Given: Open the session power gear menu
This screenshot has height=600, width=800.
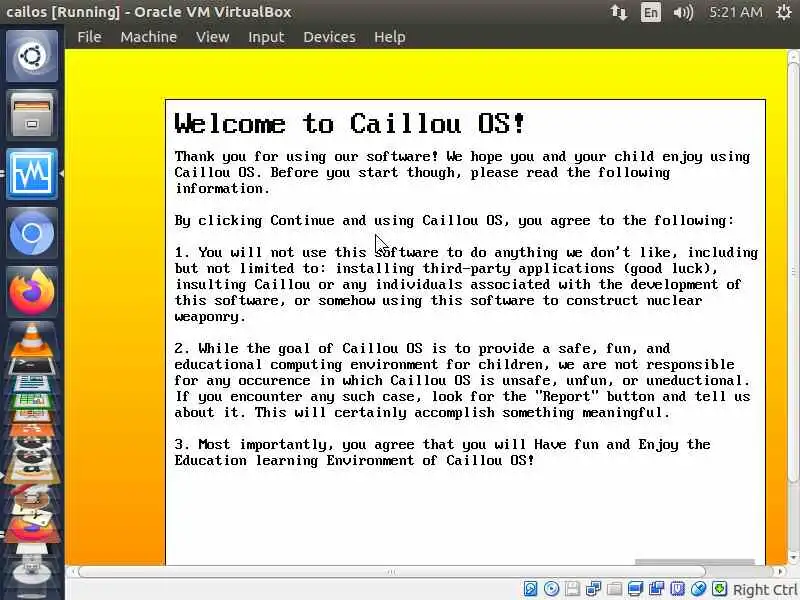Looking at the screenshot, I should [784, 12].
